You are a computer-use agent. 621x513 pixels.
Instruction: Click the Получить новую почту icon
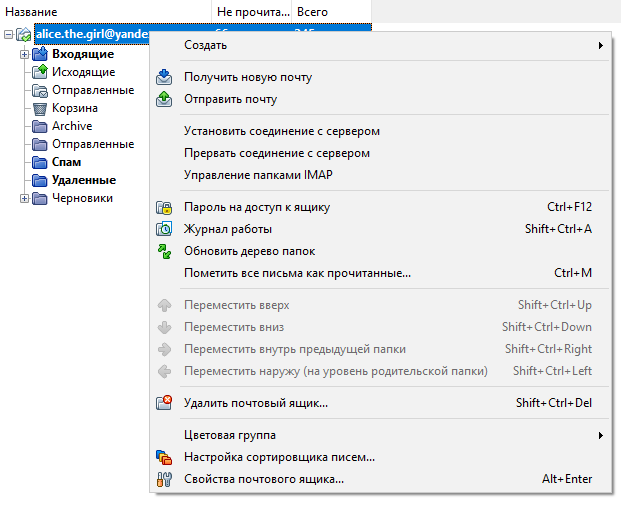tap(165, 78)
